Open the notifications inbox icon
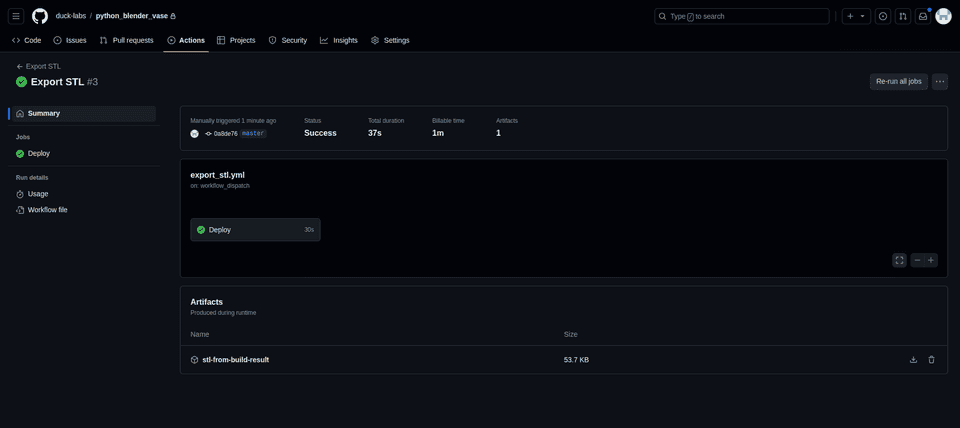 [x=923, y=16]
